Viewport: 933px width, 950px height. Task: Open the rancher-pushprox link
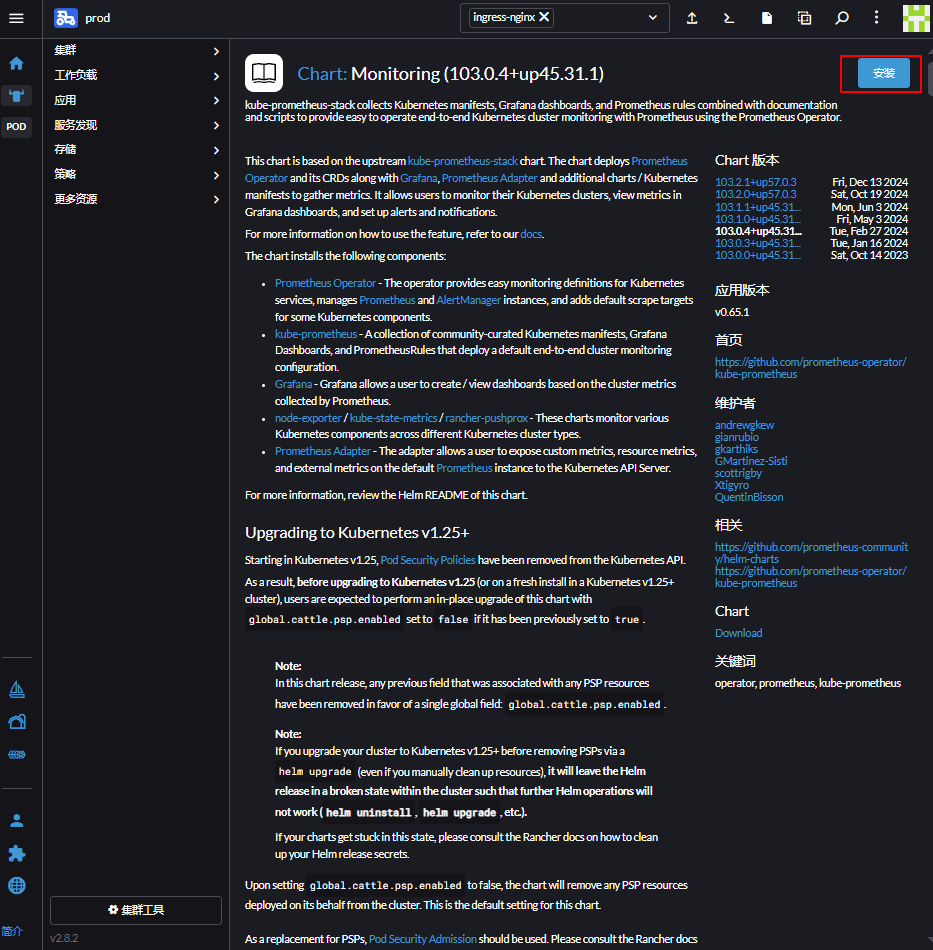(x=486, y=418)
